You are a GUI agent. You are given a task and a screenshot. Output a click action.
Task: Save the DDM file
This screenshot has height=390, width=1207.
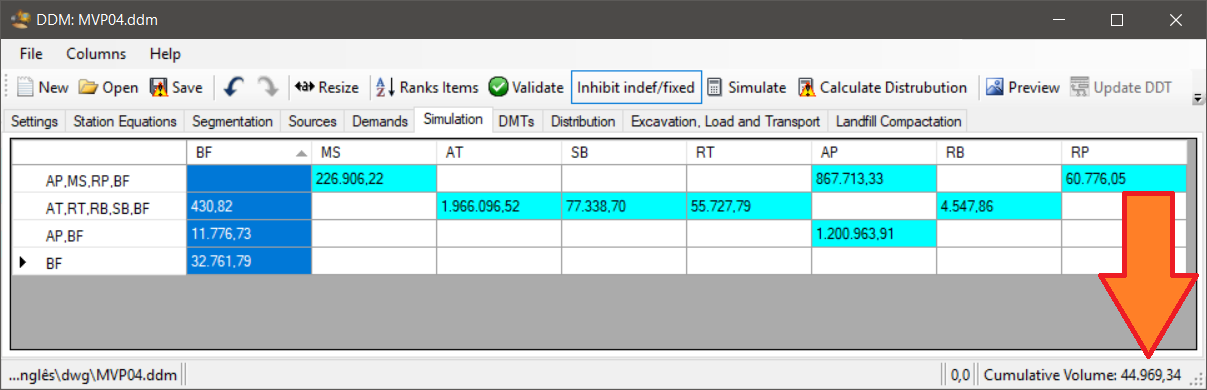pos(176,87)
